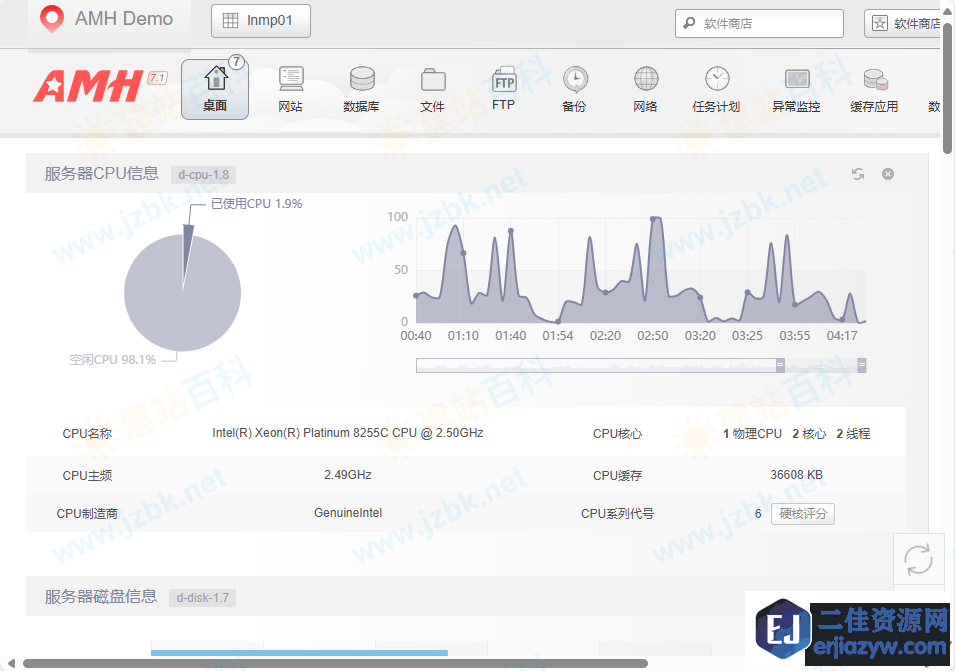Click the 已使用CPU 1.9% label
955x671 pixels.
(256, 203)
